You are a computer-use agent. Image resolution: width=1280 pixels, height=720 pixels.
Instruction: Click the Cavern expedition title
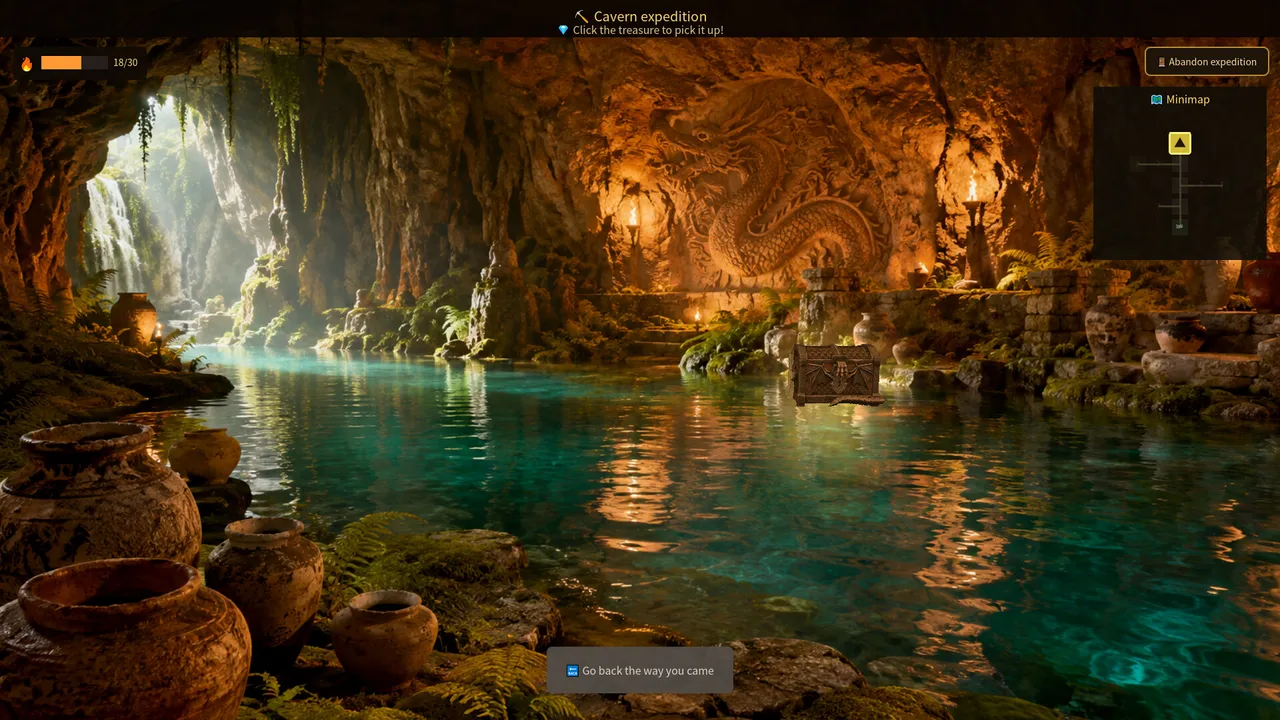tap(650, 16)
